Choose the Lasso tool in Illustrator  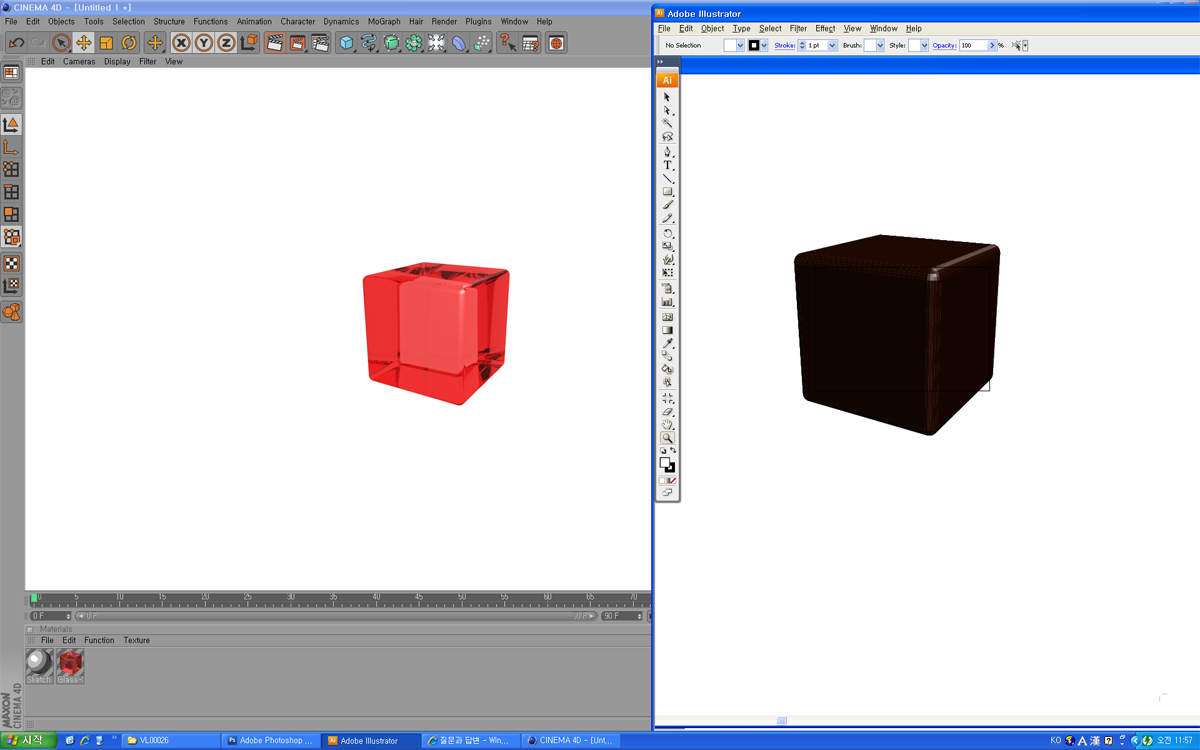coord(667,137)
